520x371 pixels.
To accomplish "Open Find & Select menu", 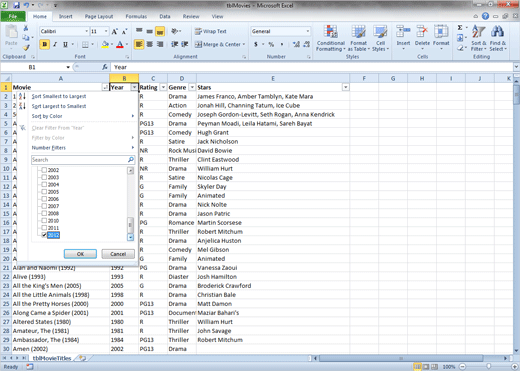I will coord(498,38).
